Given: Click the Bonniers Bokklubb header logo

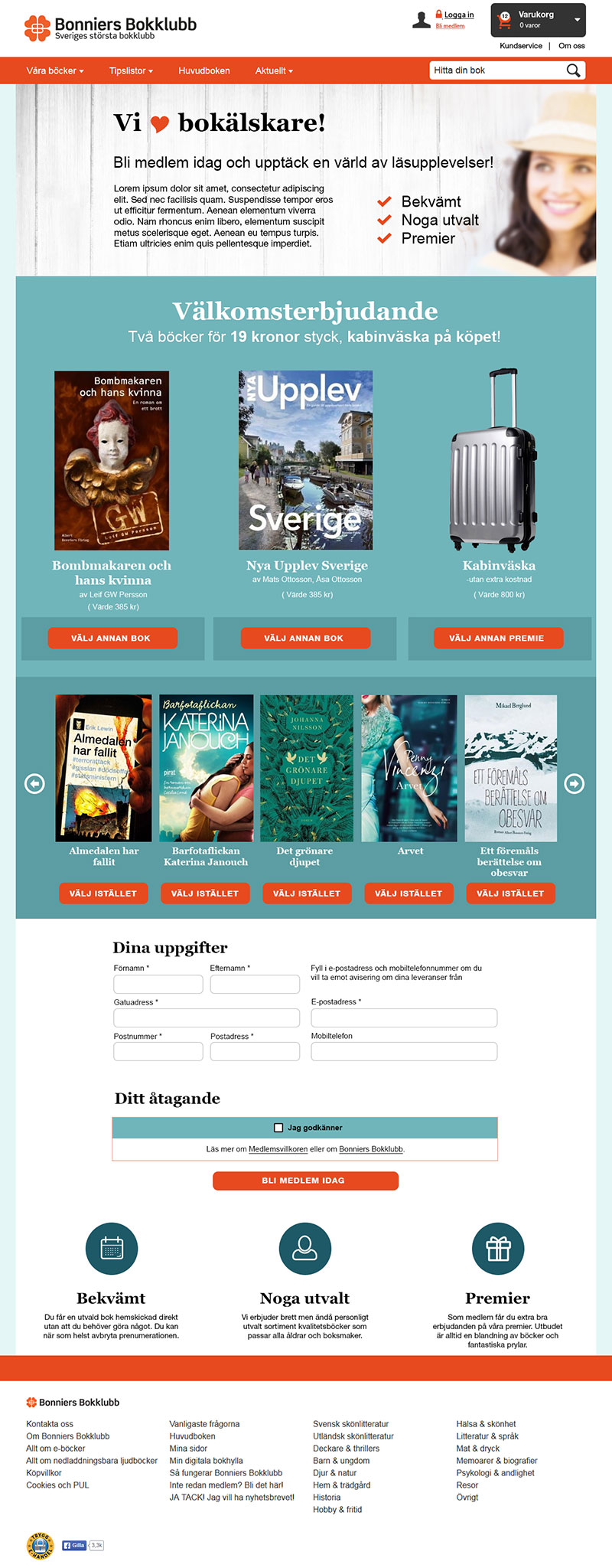Looking at the screenshot, I should [x=111, y=28].
